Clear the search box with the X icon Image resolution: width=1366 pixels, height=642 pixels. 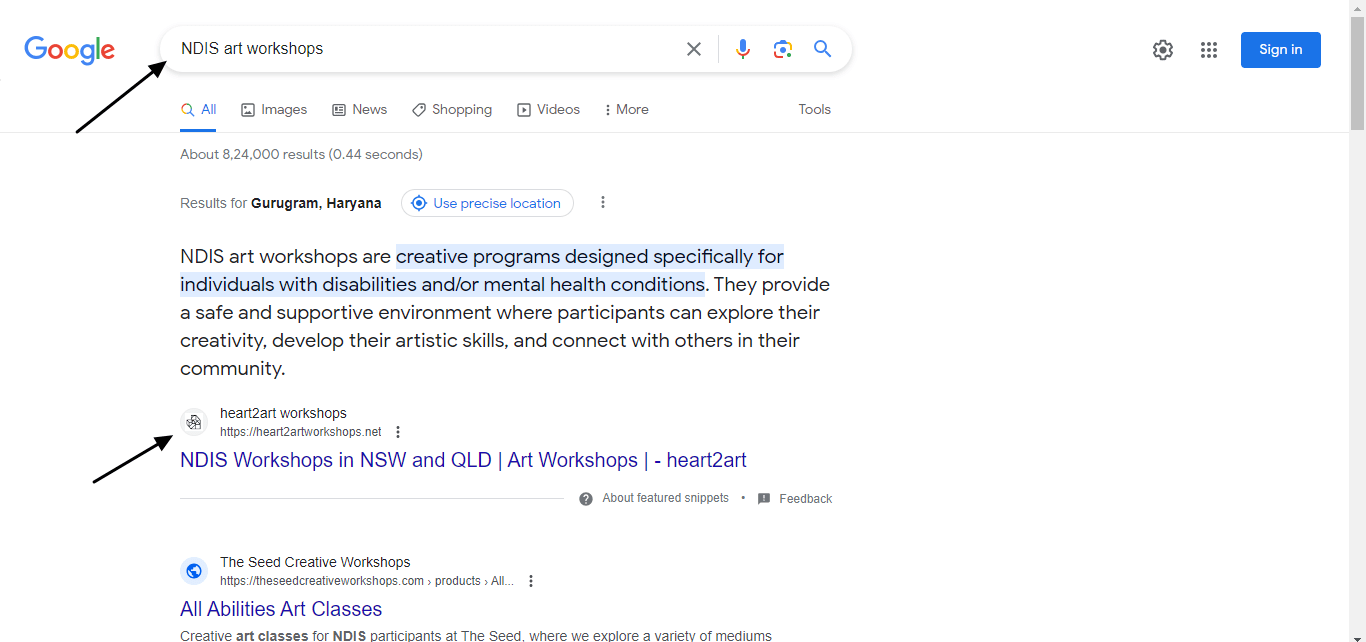click(693, 49)
